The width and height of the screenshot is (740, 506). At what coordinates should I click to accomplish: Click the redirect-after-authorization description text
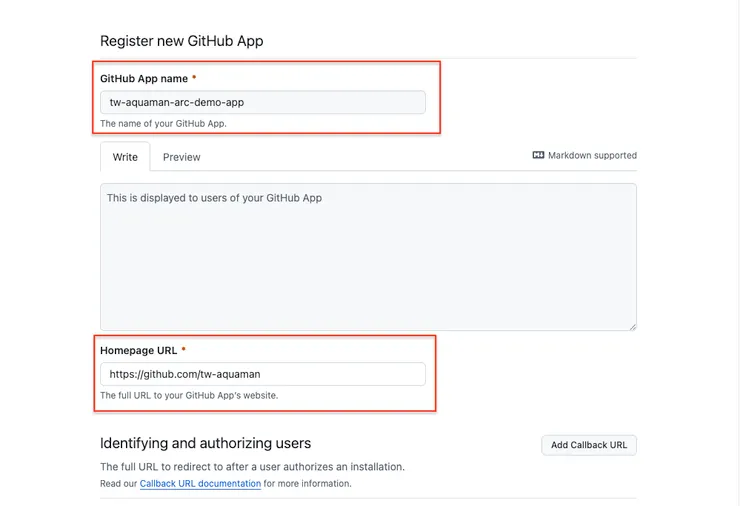252,467
